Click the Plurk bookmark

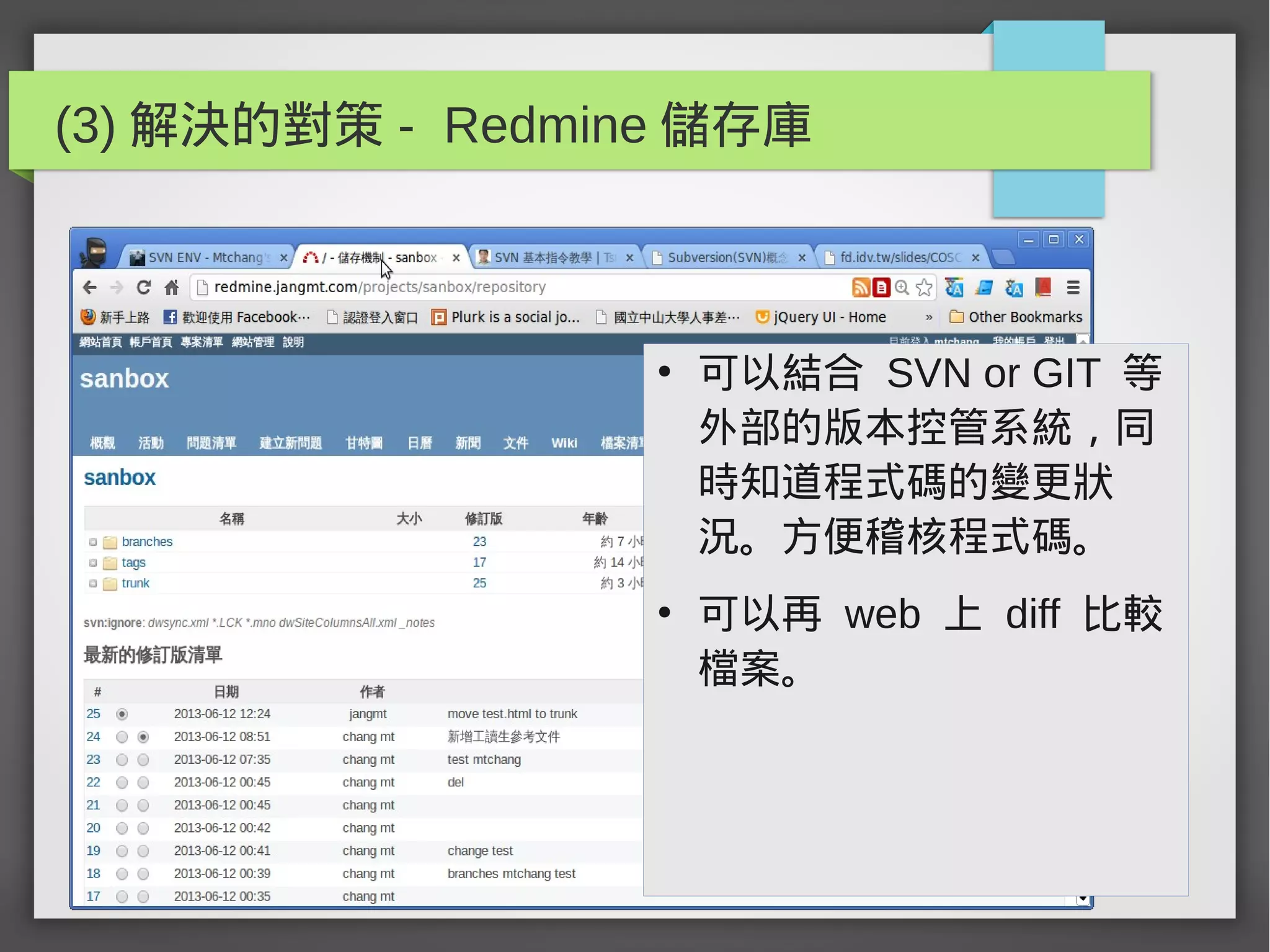point(506,318)
